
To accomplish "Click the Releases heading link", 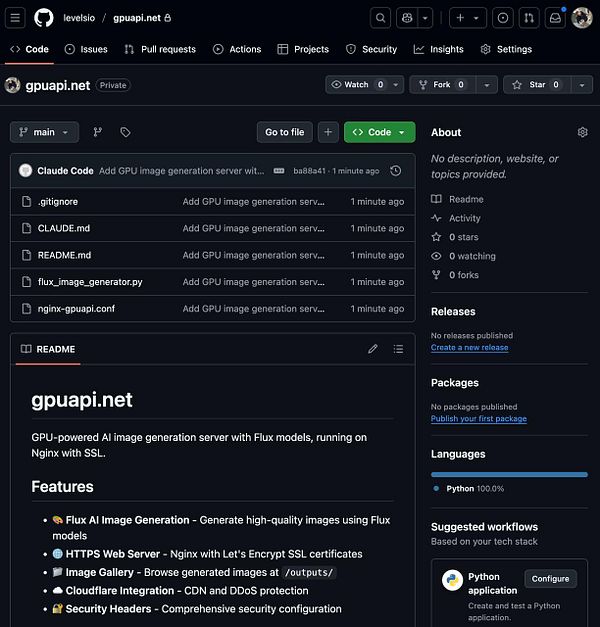I will tap(453, 312).
